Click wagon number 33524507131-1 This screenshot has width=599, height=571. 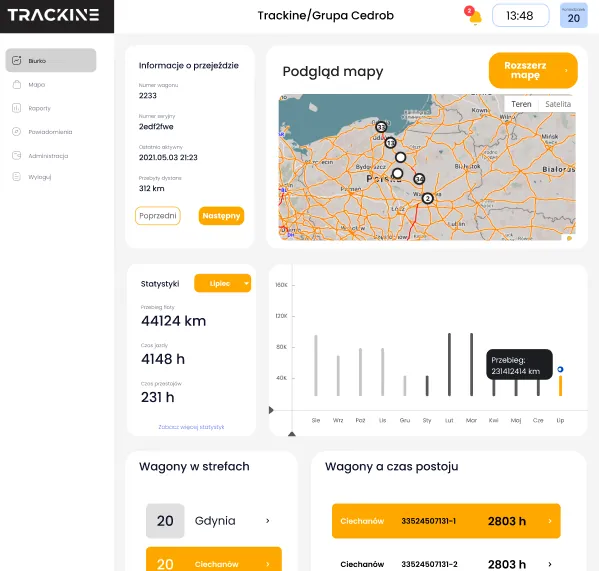429,521
